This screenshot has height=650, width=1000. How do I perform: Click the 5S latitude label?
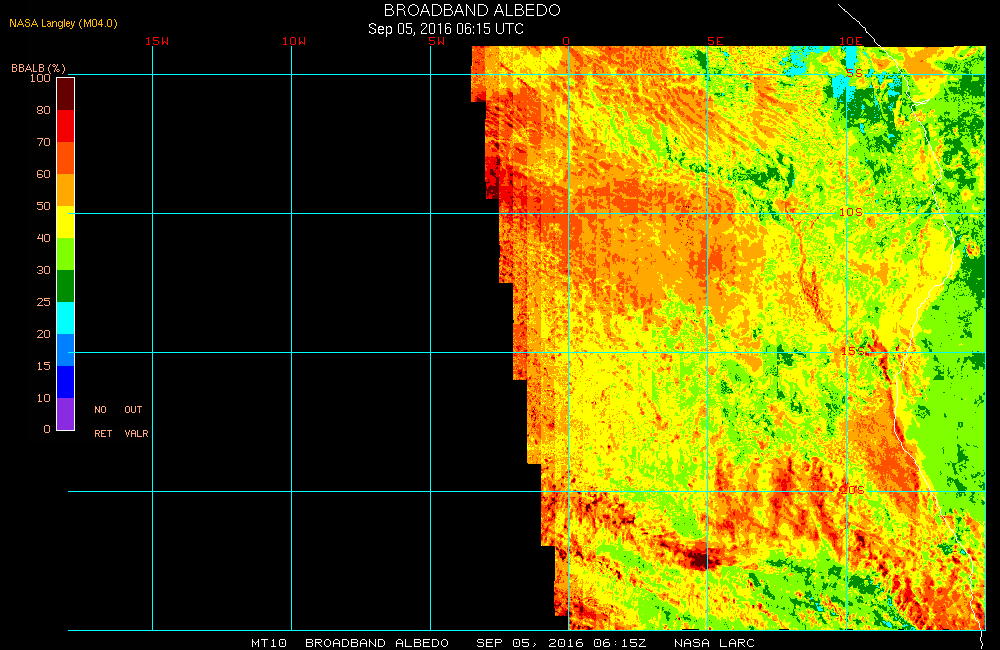tap(855, 73)
